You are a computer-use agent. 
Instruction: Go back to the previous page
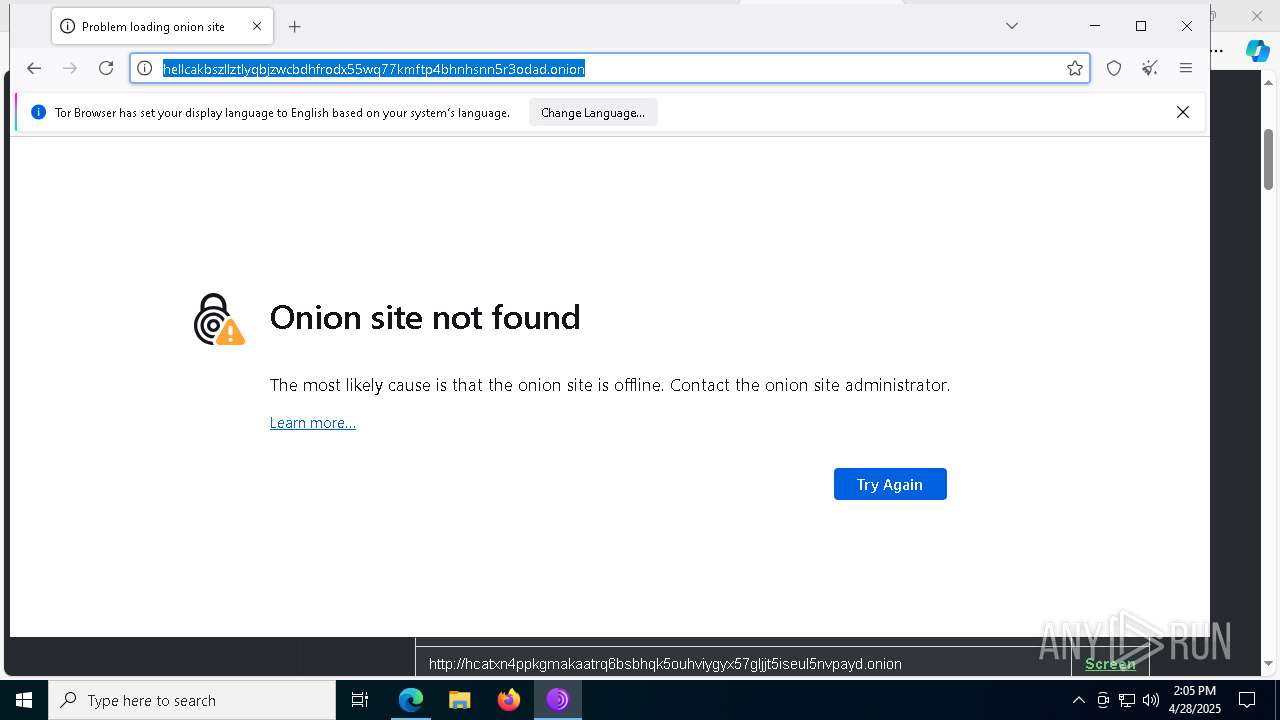coord(34,68)
